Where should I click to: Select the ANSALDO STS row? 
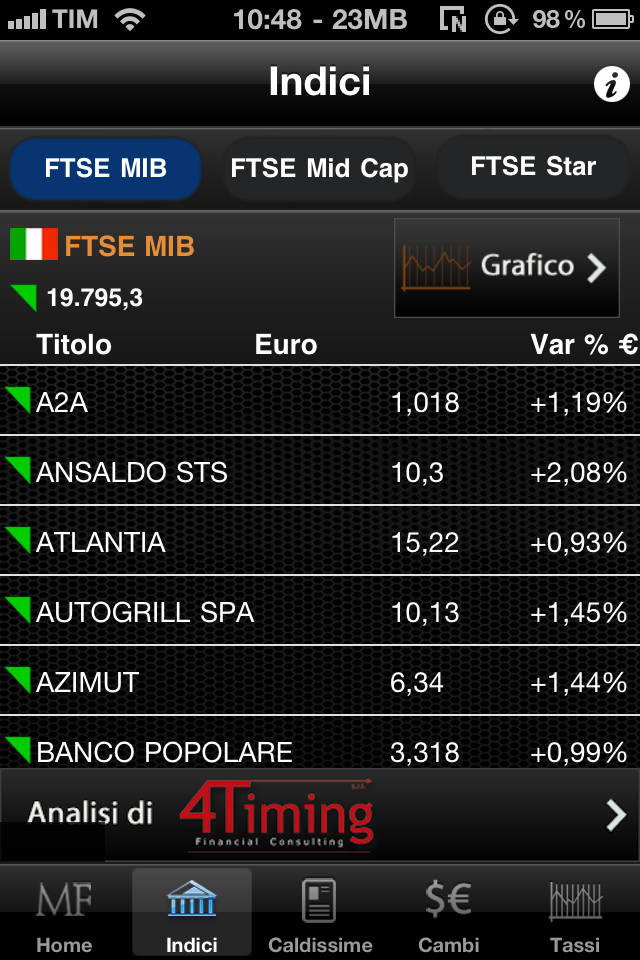click(x=320, y=472)
